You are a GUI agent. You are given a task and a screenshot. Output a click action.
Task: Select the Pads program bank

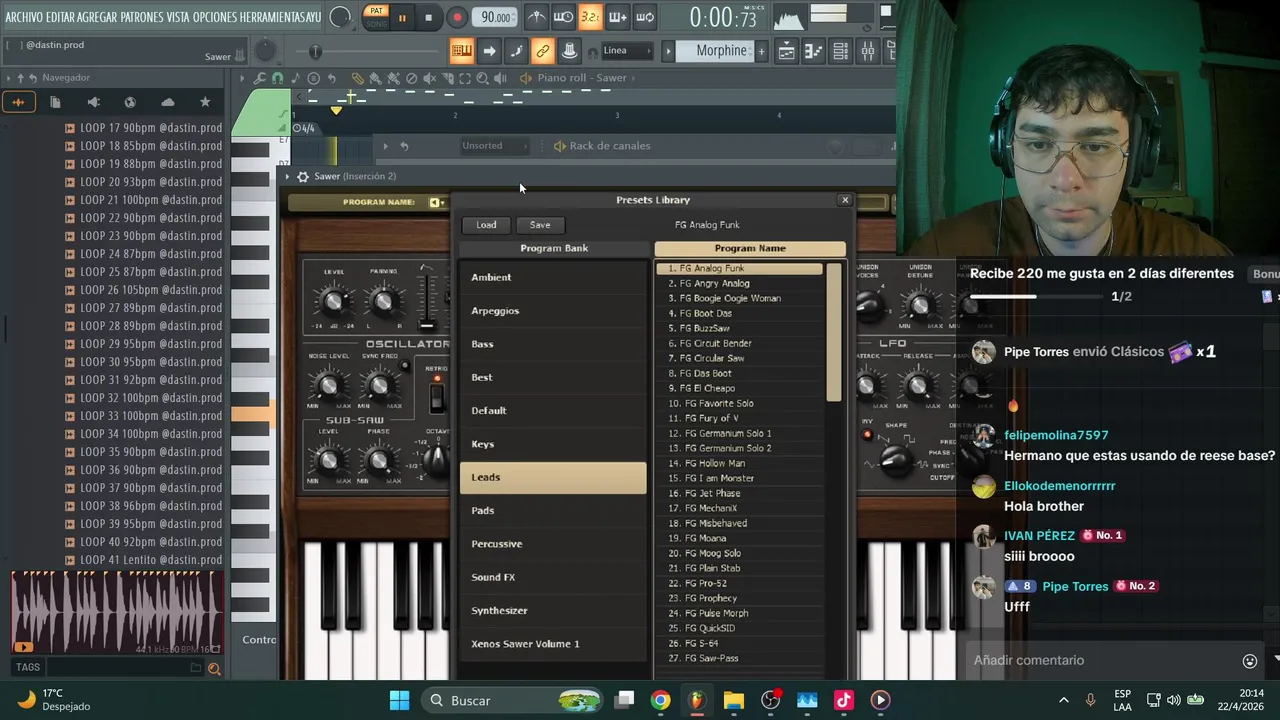(x=552, y=511)
